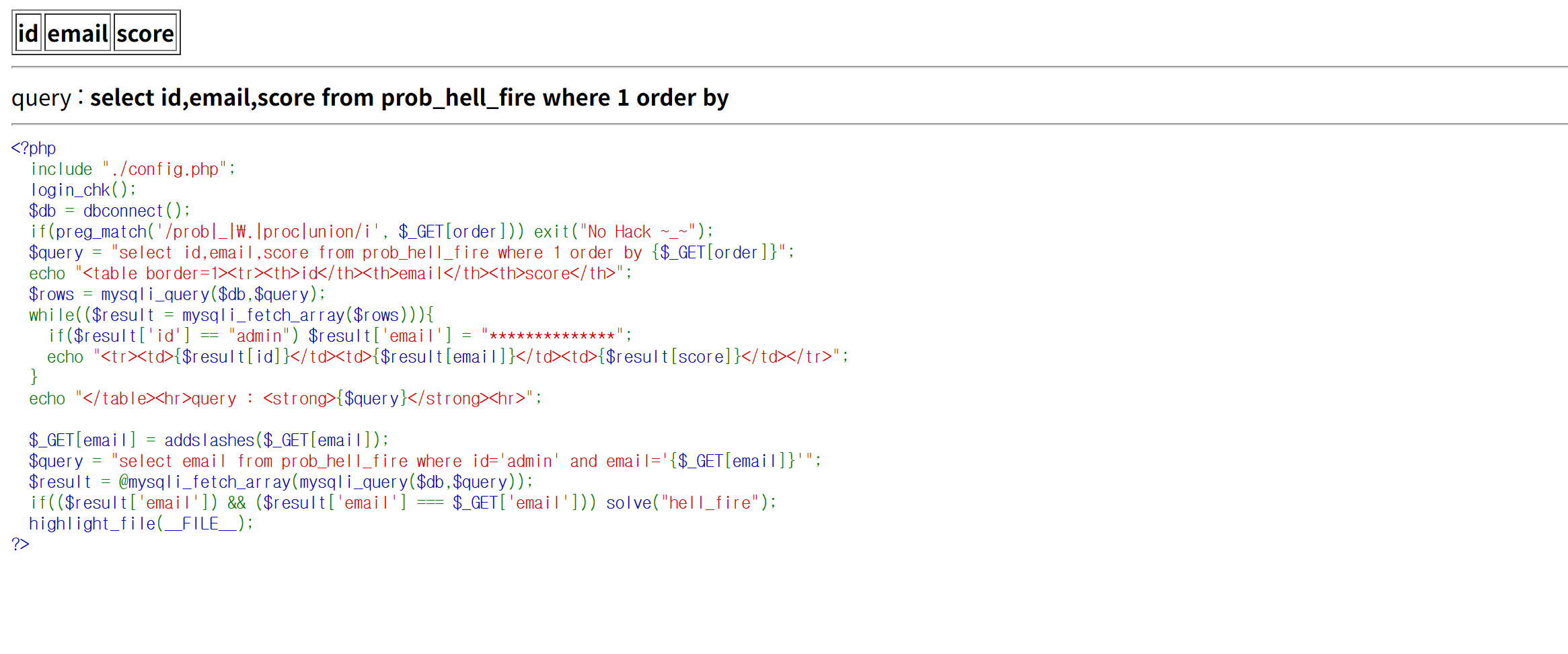The width and height of the screenshot is (1568, 654).
Task: Click the '$query' line with 'order by'
Action: (411, 252)
